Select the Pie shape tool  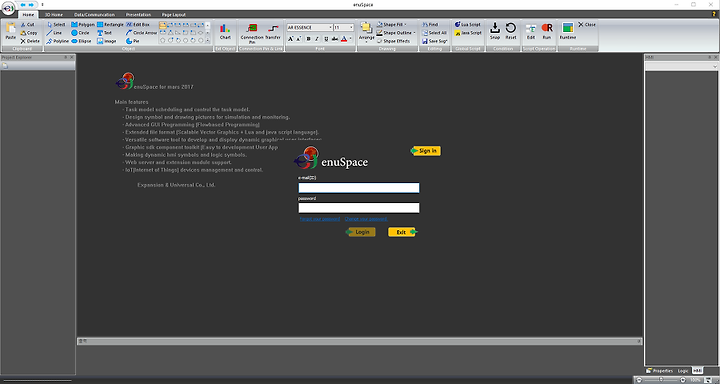click(132, 41)
